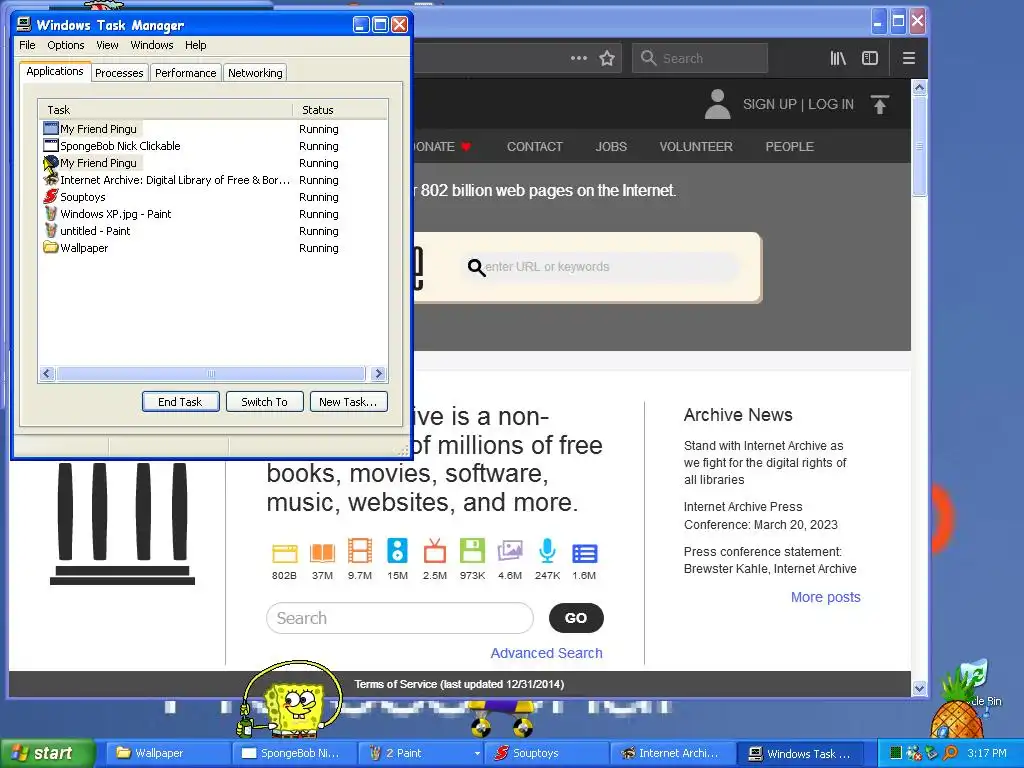This screenshot has height=768, width=1024.
Task: Switch to SpongeBob Ni... taskbar button
Action: coord(295,753)
